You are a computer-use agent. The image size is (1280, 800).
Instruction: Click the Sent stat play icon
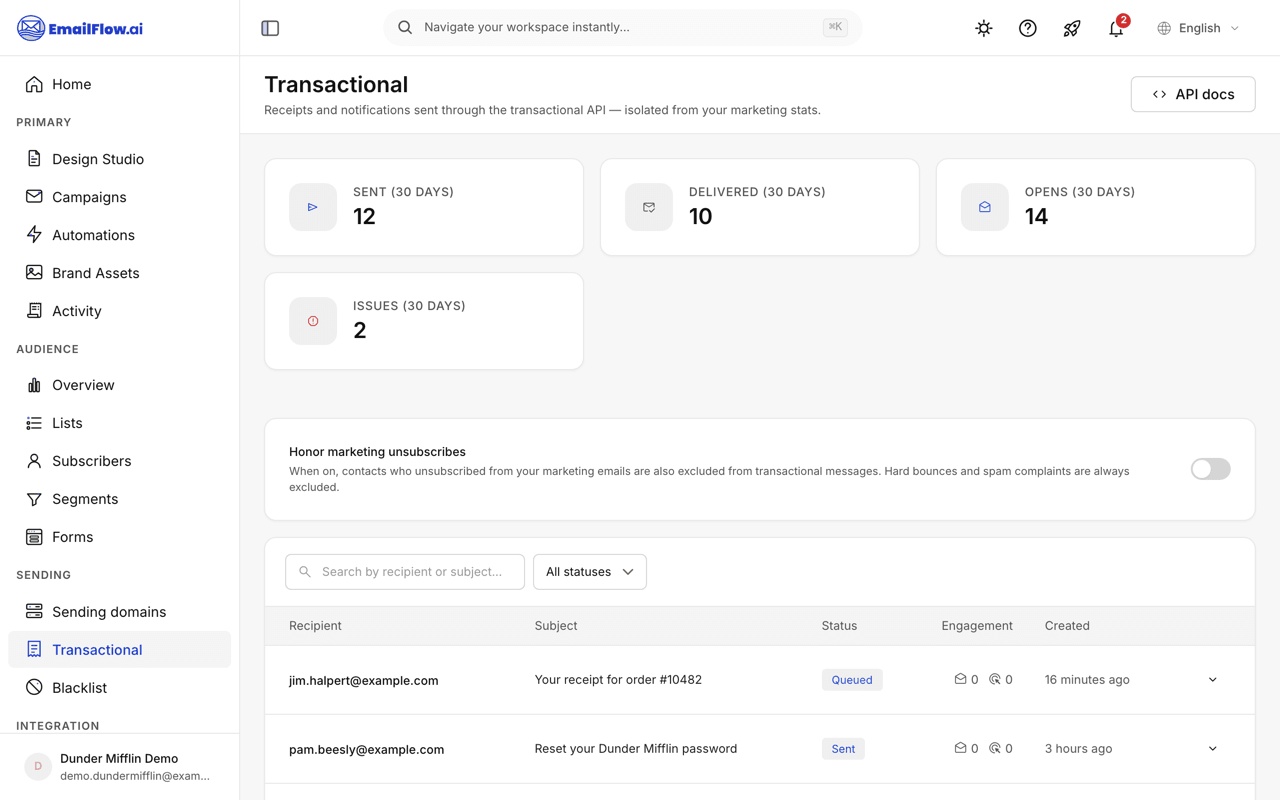pos(313,207)
